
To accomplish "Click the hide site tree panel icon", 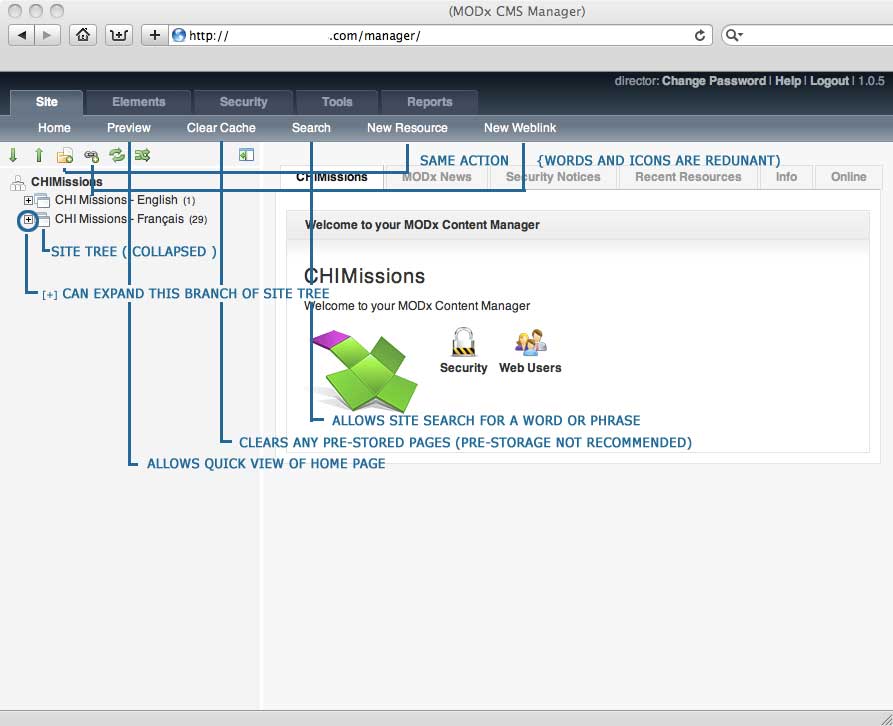I will [x=246, y=155].
